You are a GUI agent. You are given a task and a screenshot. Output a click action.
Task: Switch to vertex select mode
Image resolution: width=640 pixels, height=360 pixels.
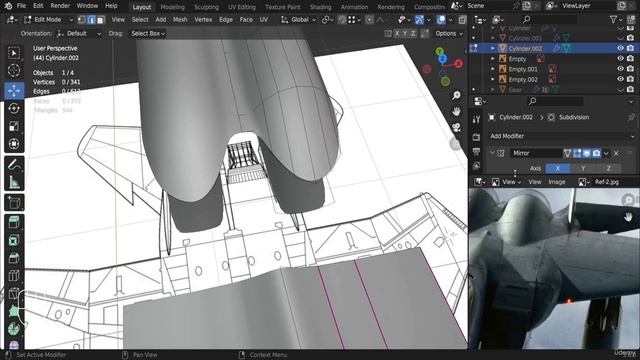(x=82, y=20)
